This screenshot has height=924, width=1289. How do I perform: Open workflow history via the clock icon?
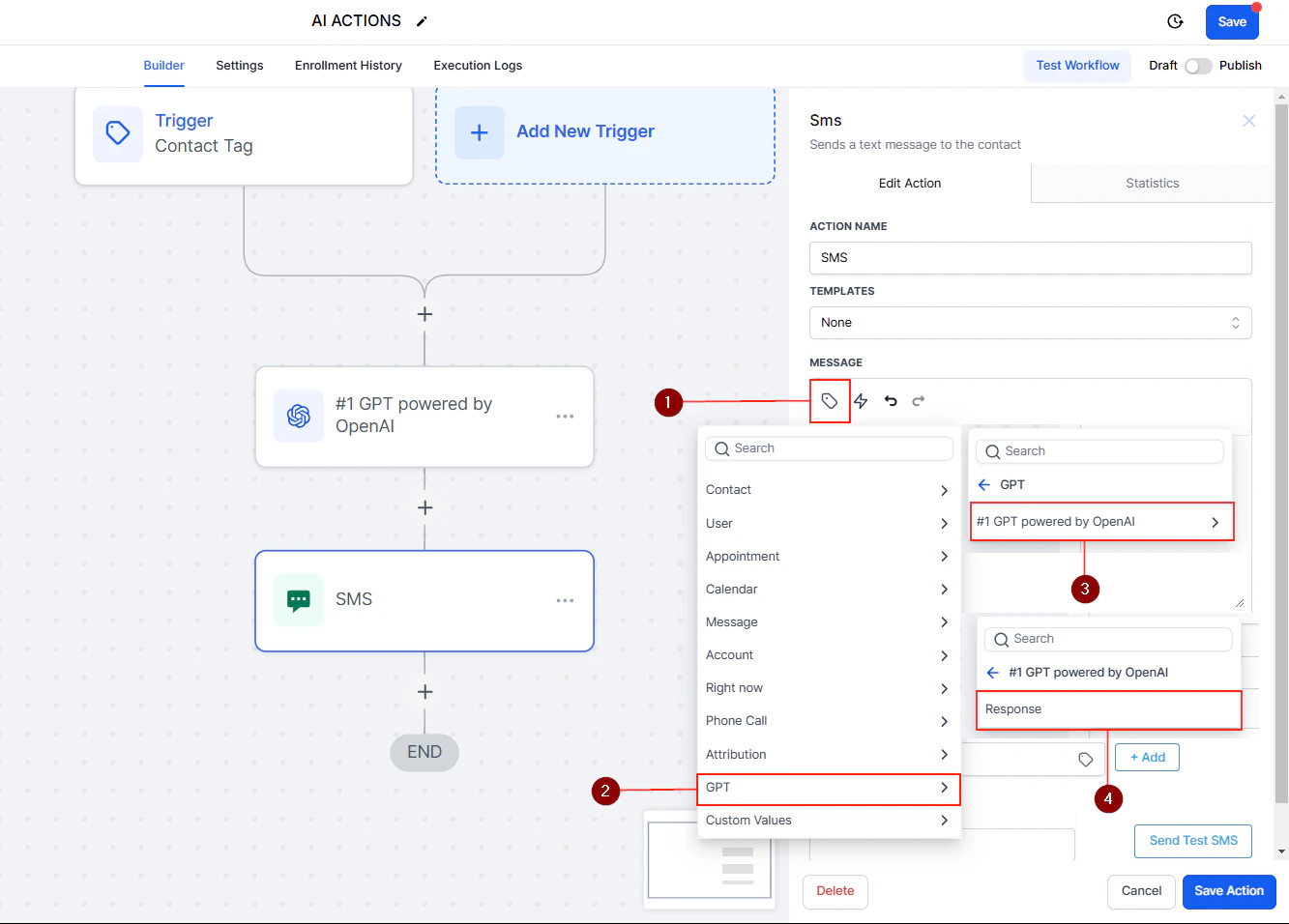point(1174,20)
